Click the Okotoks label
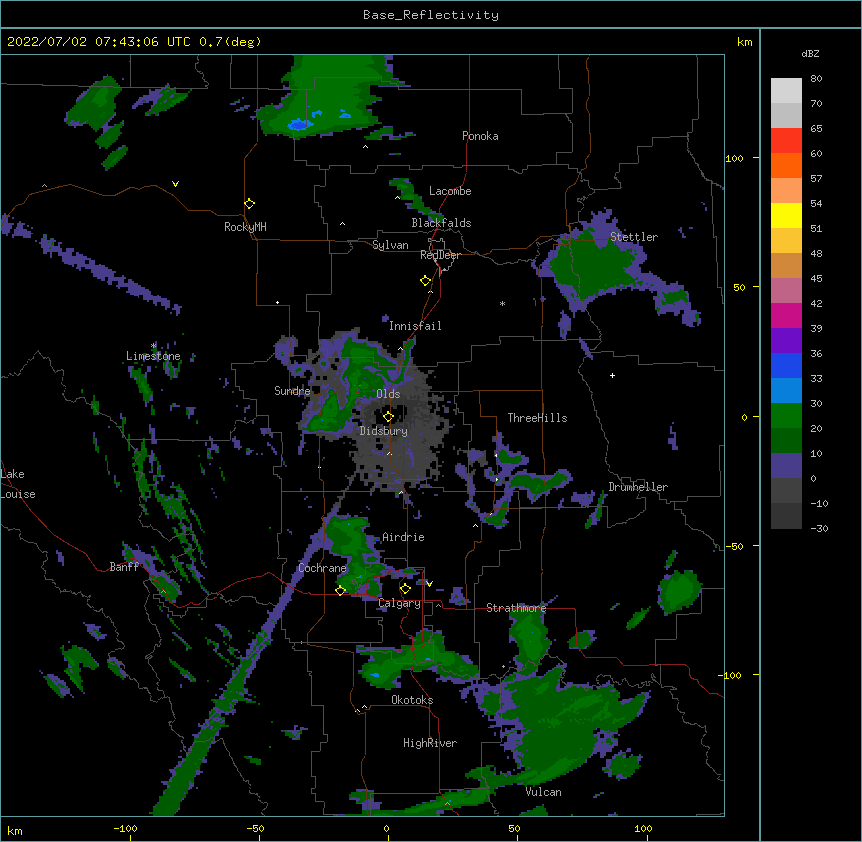 tap(412, 700)
